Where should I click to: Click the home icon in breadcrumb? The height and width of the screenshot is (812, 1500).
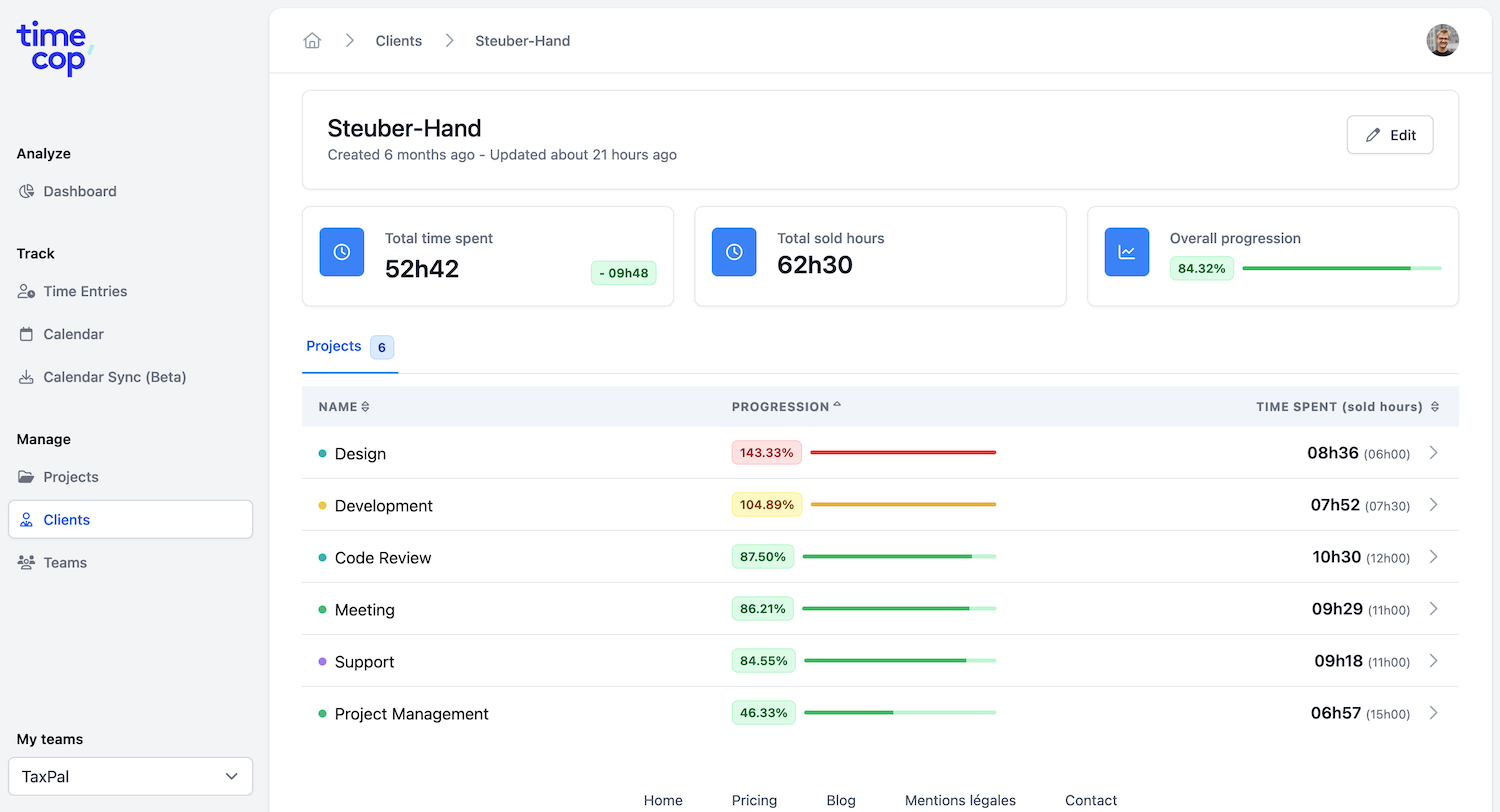pyautogui.click(x=312, y=41)
